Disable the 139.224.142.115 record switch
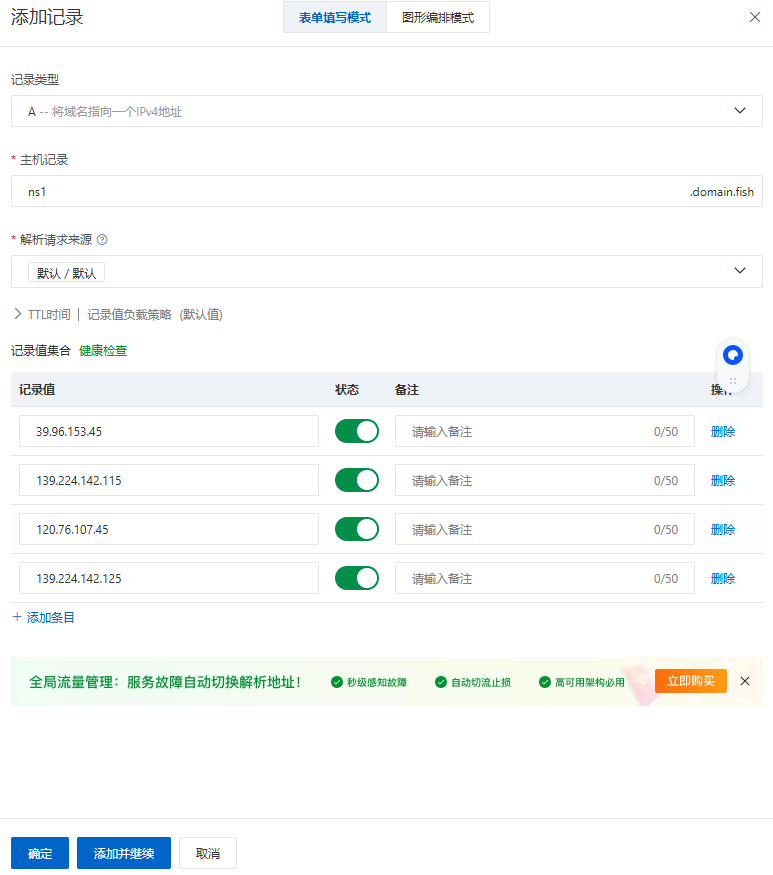773x875 pixels. click(357, 480)
